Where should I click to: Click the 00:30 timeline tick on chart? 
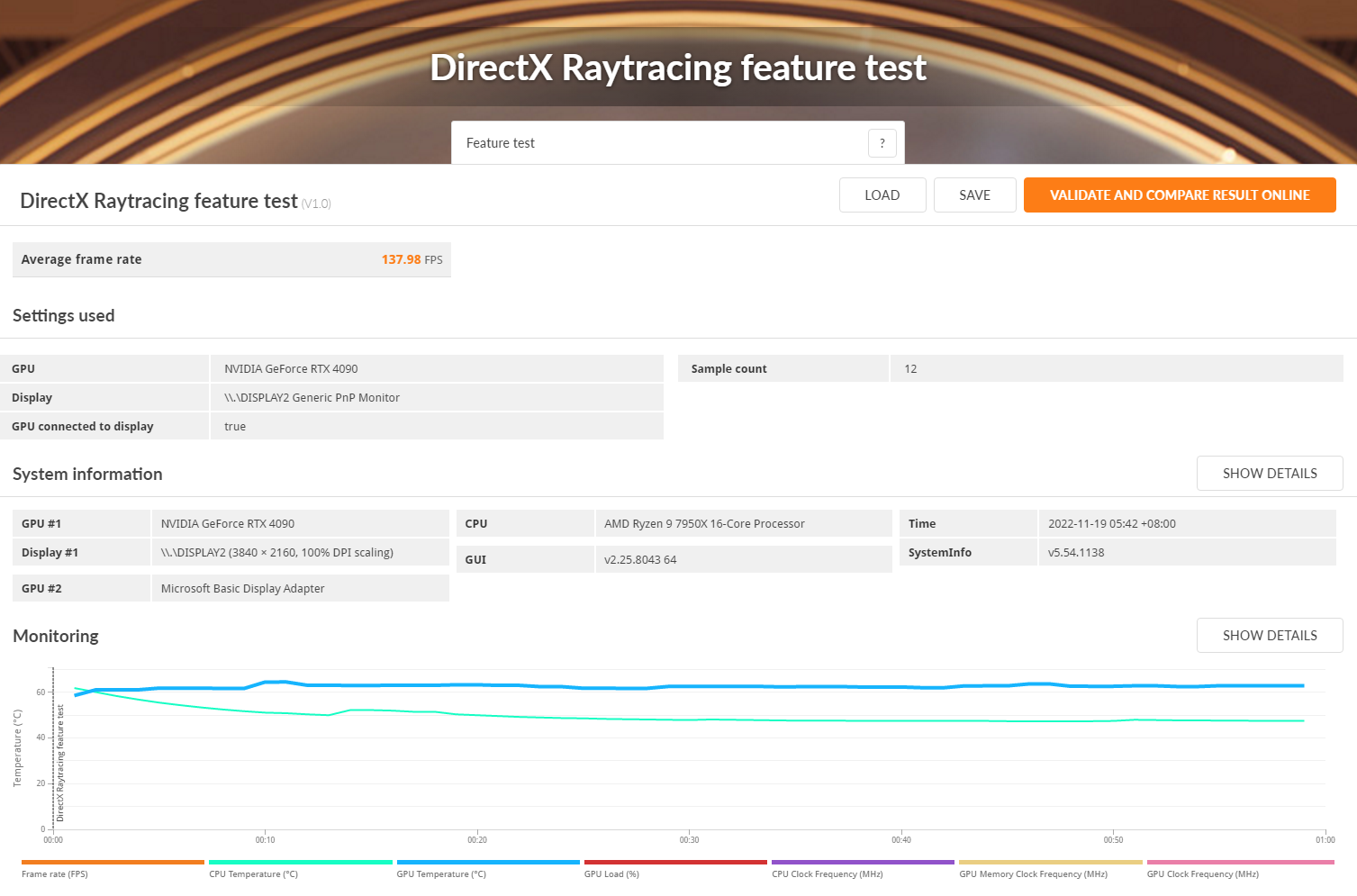coord(689,840)
